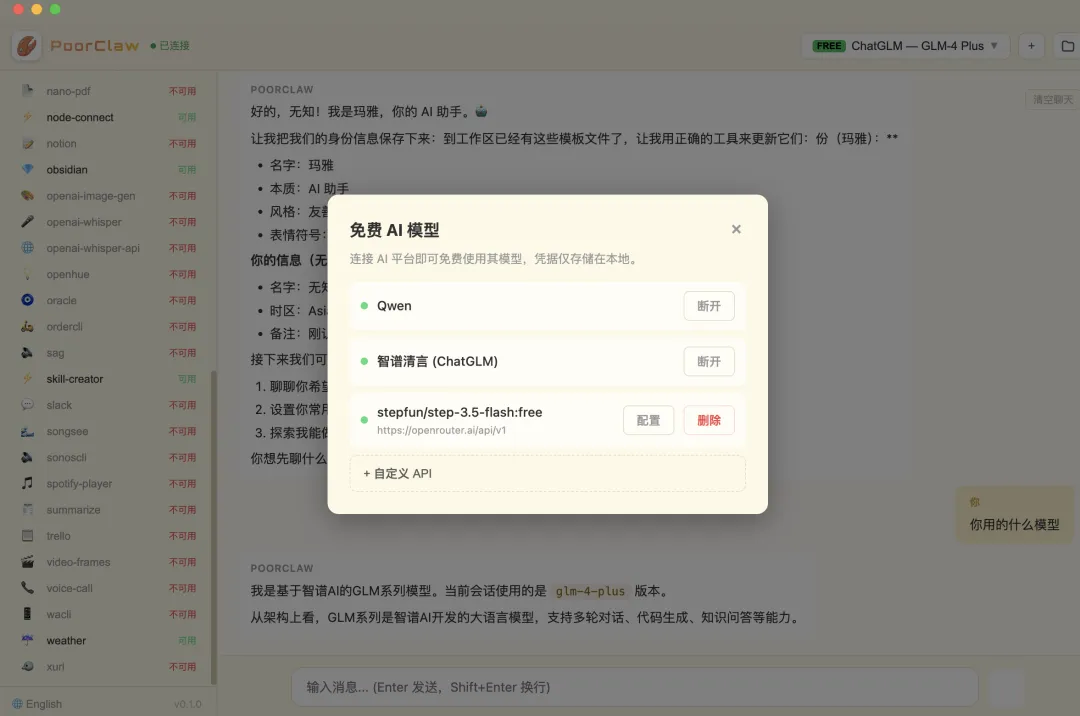Viewport: 1080px width, 716px height.
Task: Click the clear chat button
Action: point(1052,99)
